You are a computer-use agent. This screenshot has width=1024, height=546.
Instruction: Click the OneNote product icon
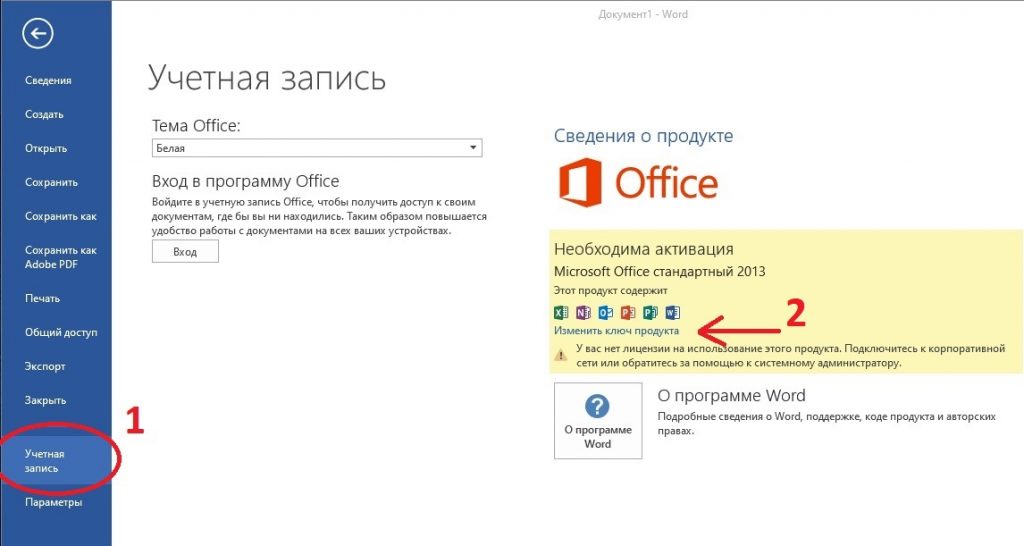pyautogui.click(x=583, y=312)
